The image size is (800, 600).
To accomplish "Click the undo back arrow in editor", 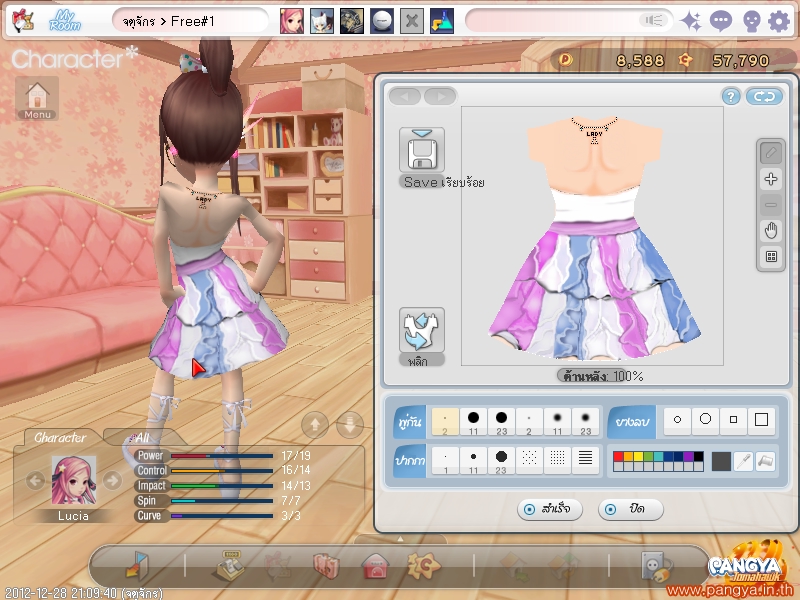I will pyautogui.click(x=405, y=96).
